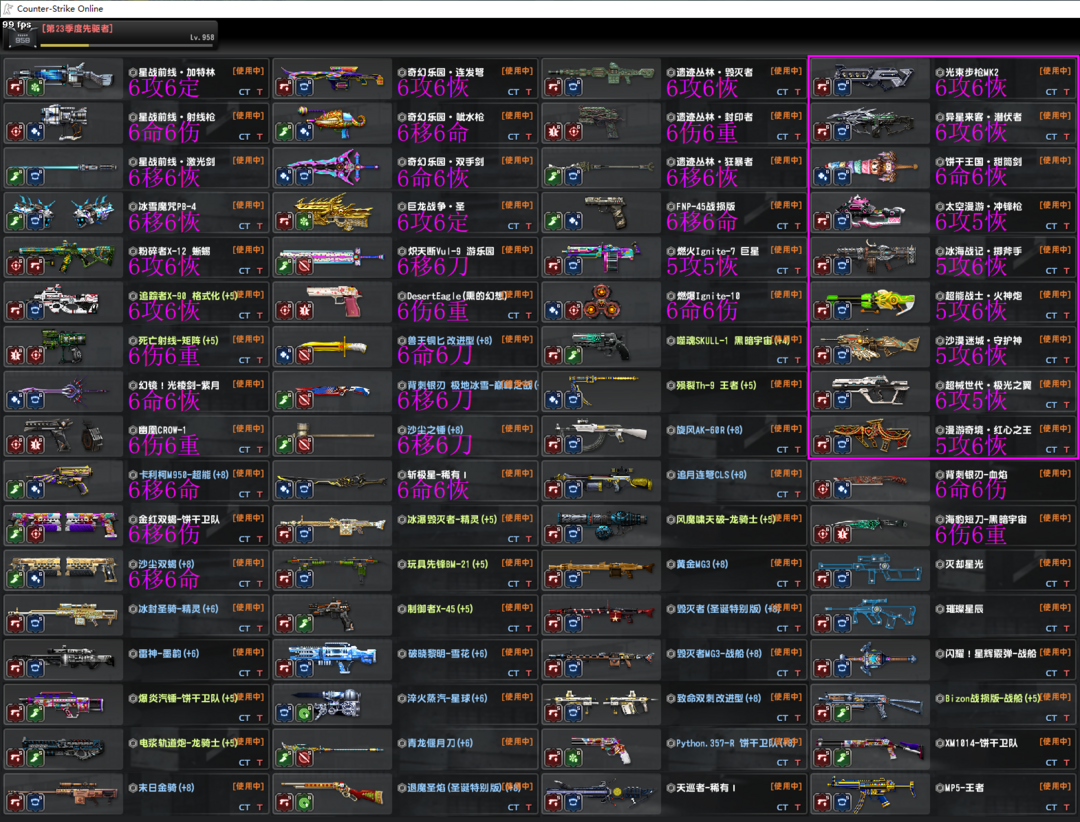Click the 使用中 tag on 超械世代·极光之翼

tap(1055, 384)
